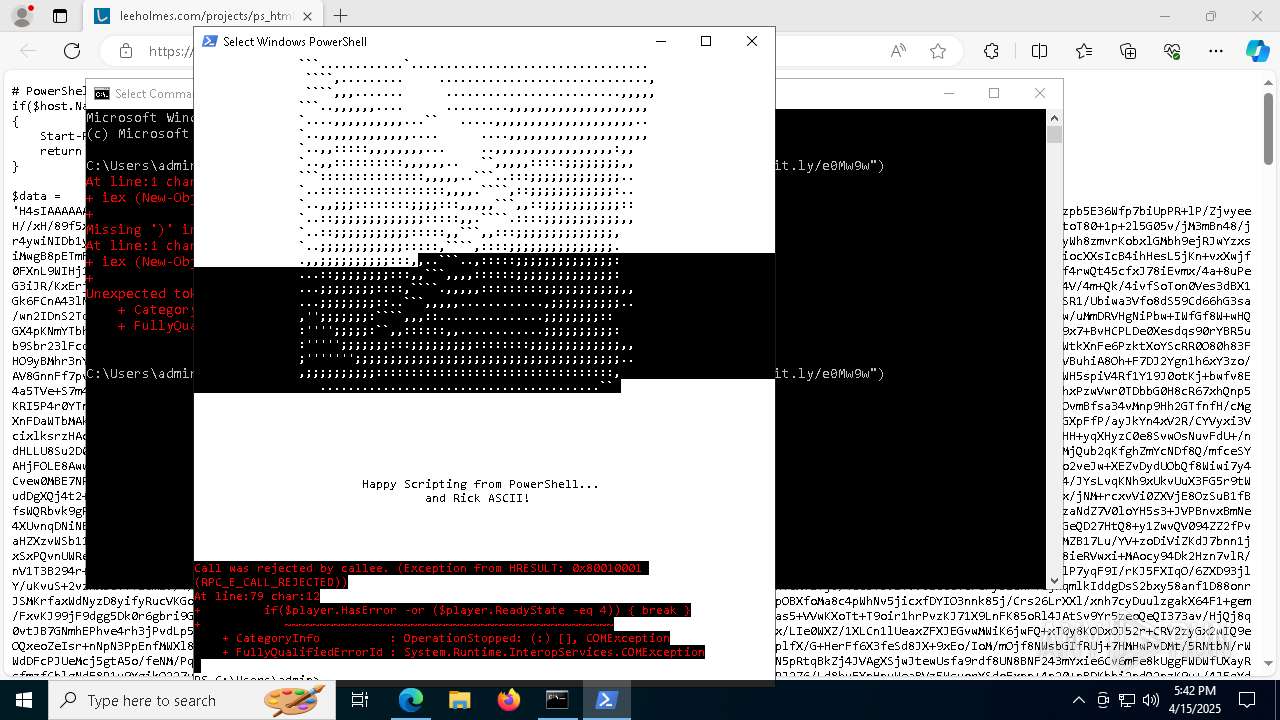Click taskbar 'Type here to search' box

(x=192, y=700)
